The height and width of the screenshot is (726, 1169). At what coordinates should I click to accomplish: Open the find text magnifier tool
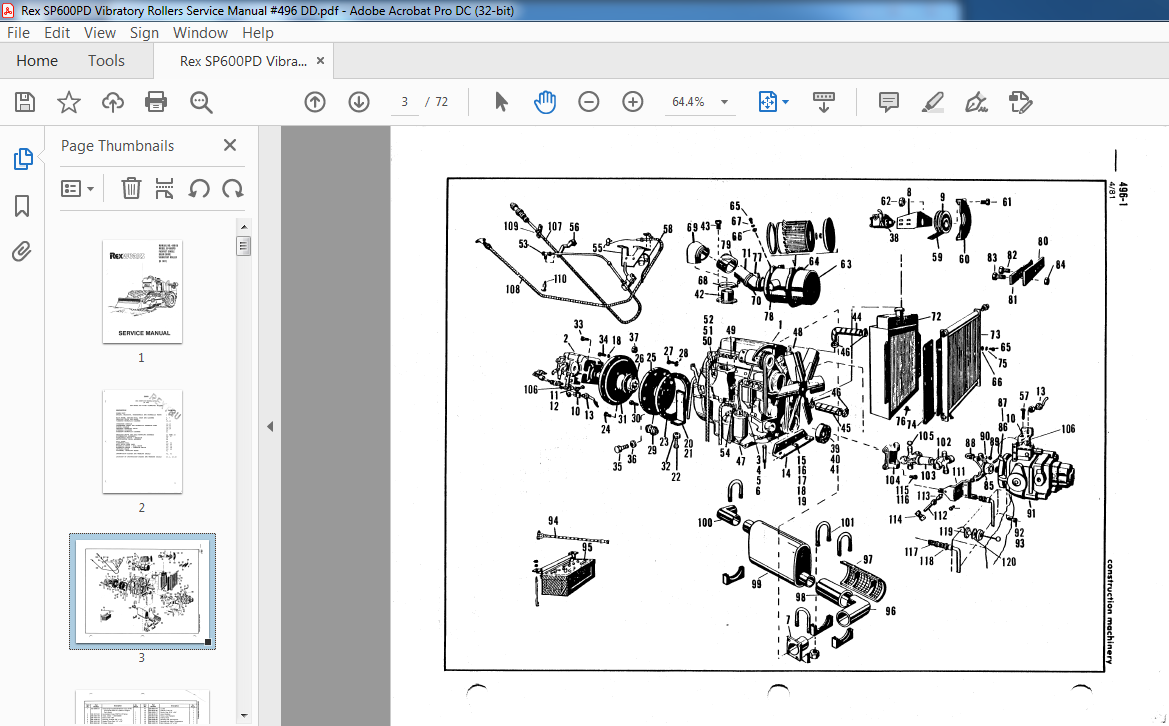point(201,102)
